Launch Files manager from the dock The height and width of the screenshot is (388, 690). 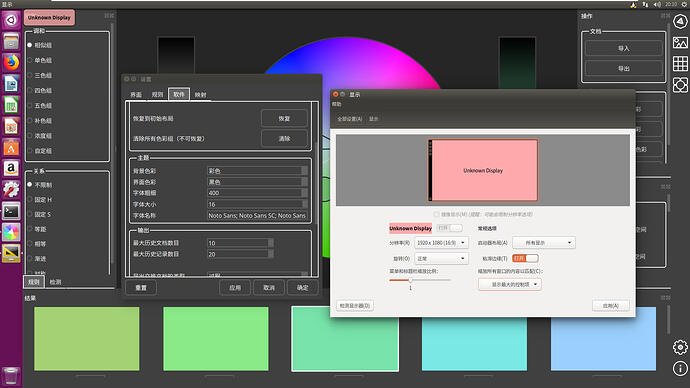pos(11,41)
